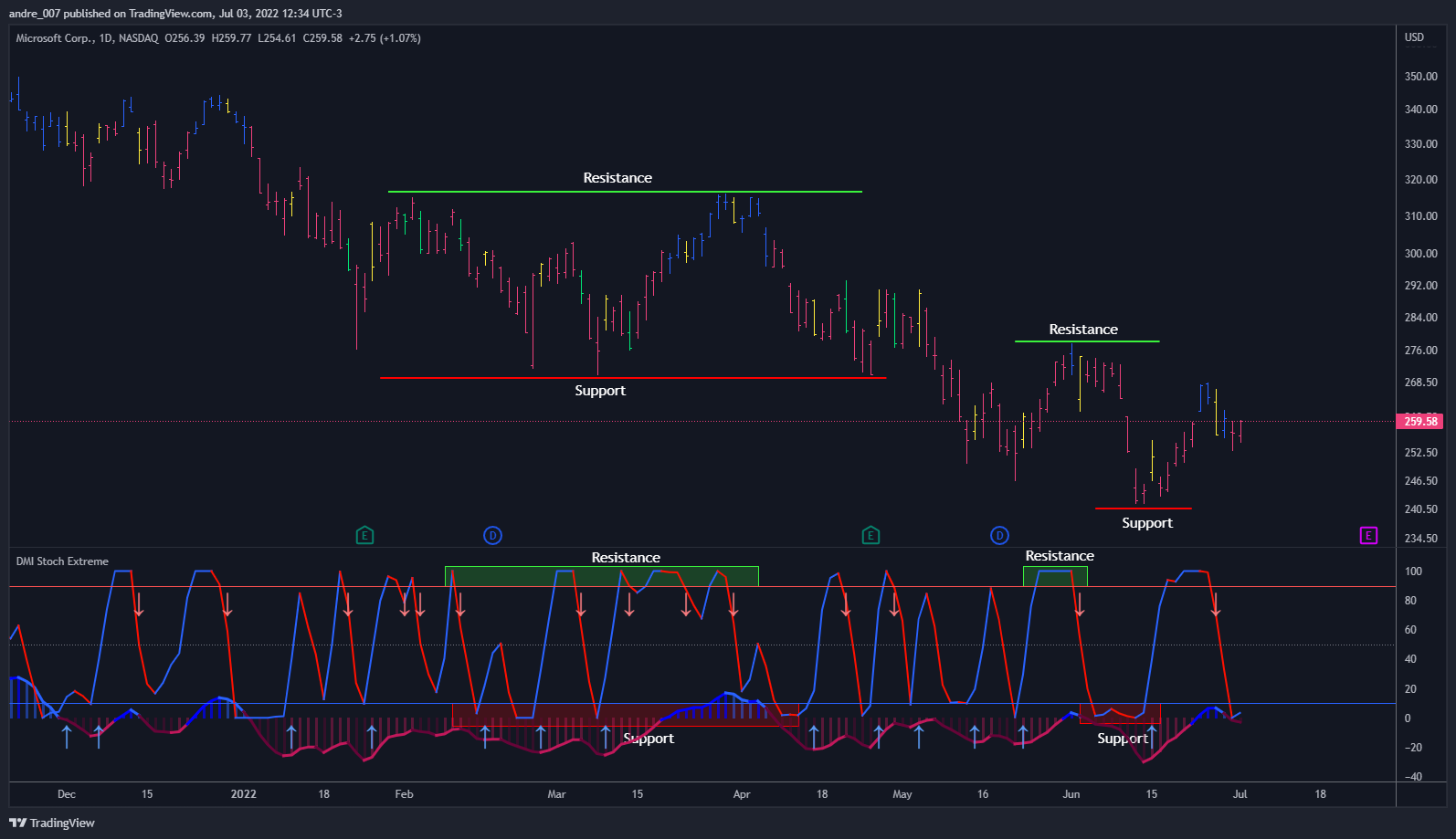Click the 2022 label on the time axis
1456x839 pixels.
click(244, 794)
